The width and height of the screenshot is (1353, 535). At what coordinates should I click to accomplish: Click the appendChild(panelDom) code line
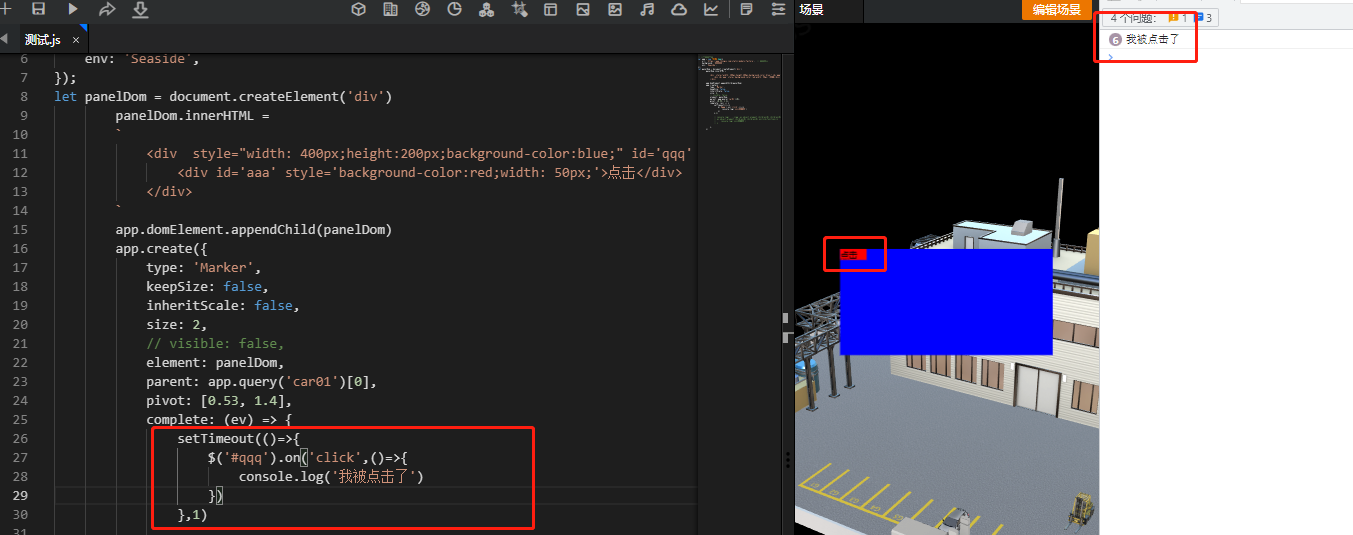253,230
